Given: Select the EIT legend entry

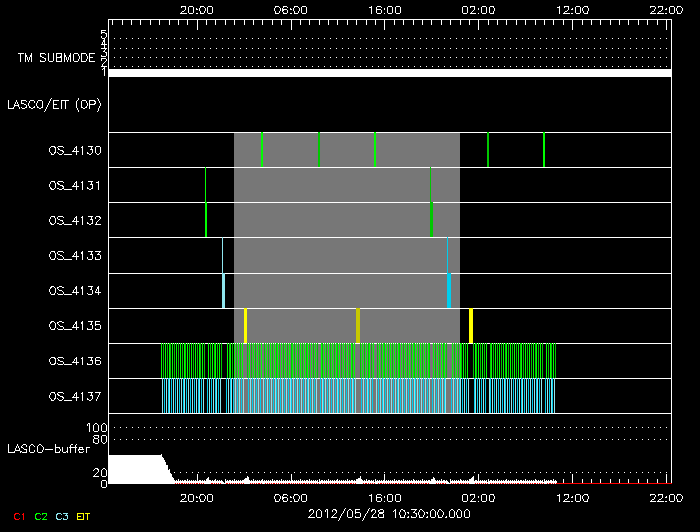Looking at the screenshot, I should 84,516.
